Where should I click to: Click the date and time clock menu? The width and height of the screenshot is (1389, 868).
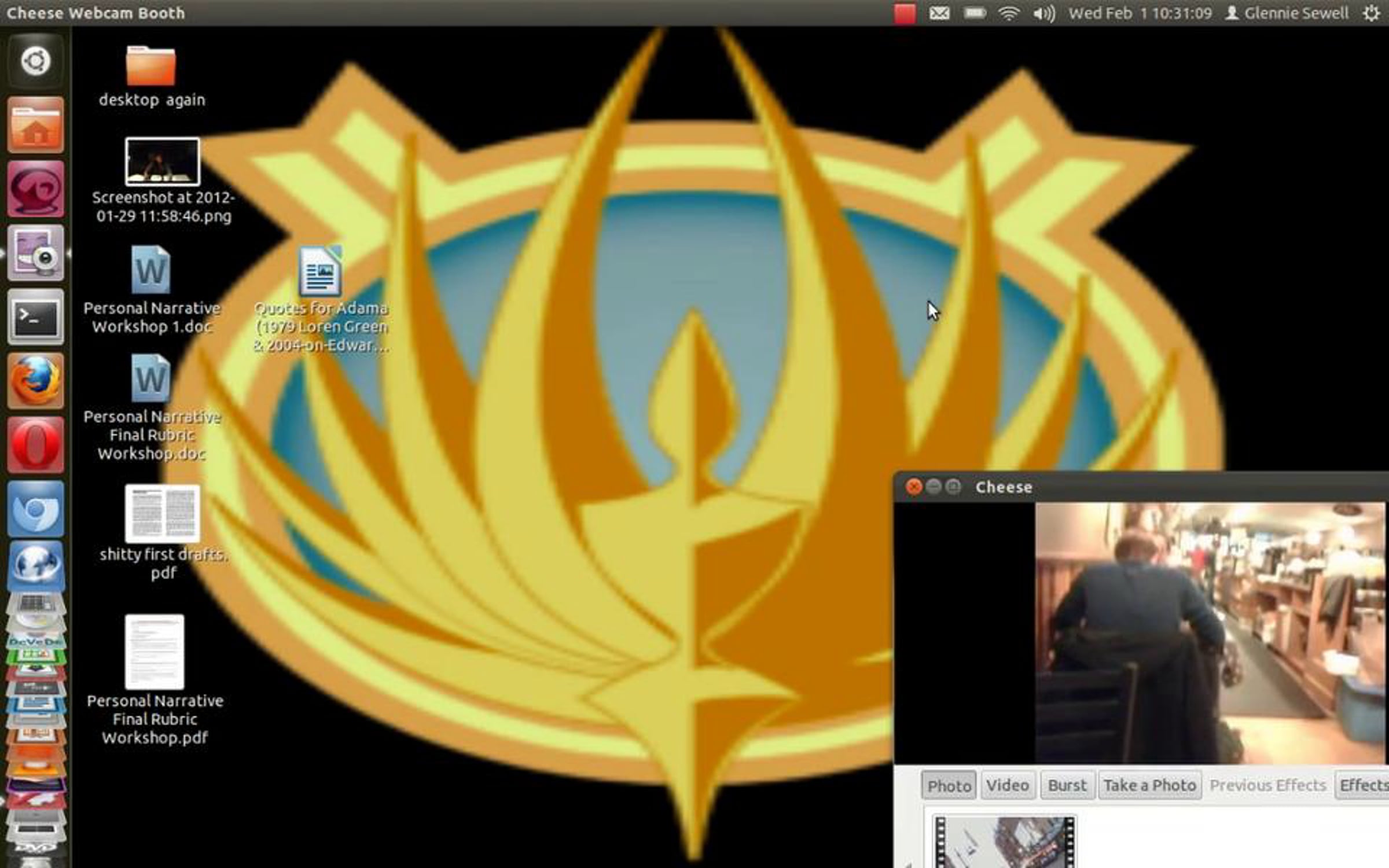1140,13
